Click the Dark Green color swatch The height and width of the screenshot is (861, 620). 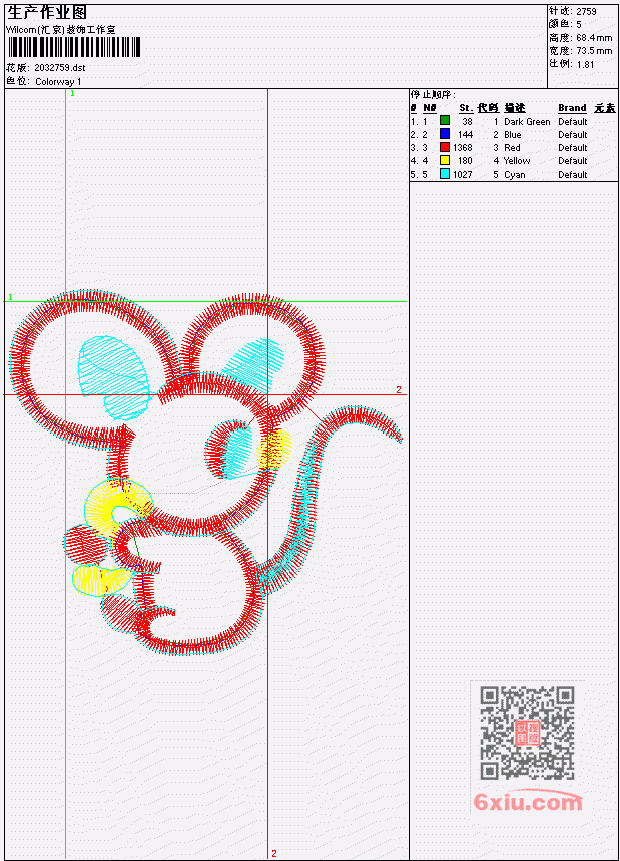pos(445,121)
